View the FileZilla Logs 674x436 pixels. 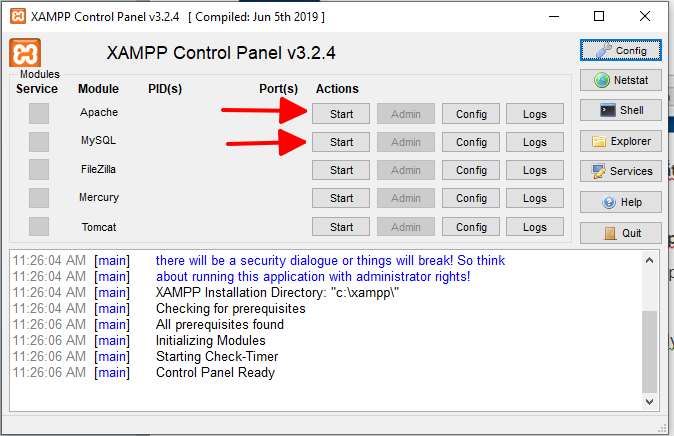pos(535,170)
